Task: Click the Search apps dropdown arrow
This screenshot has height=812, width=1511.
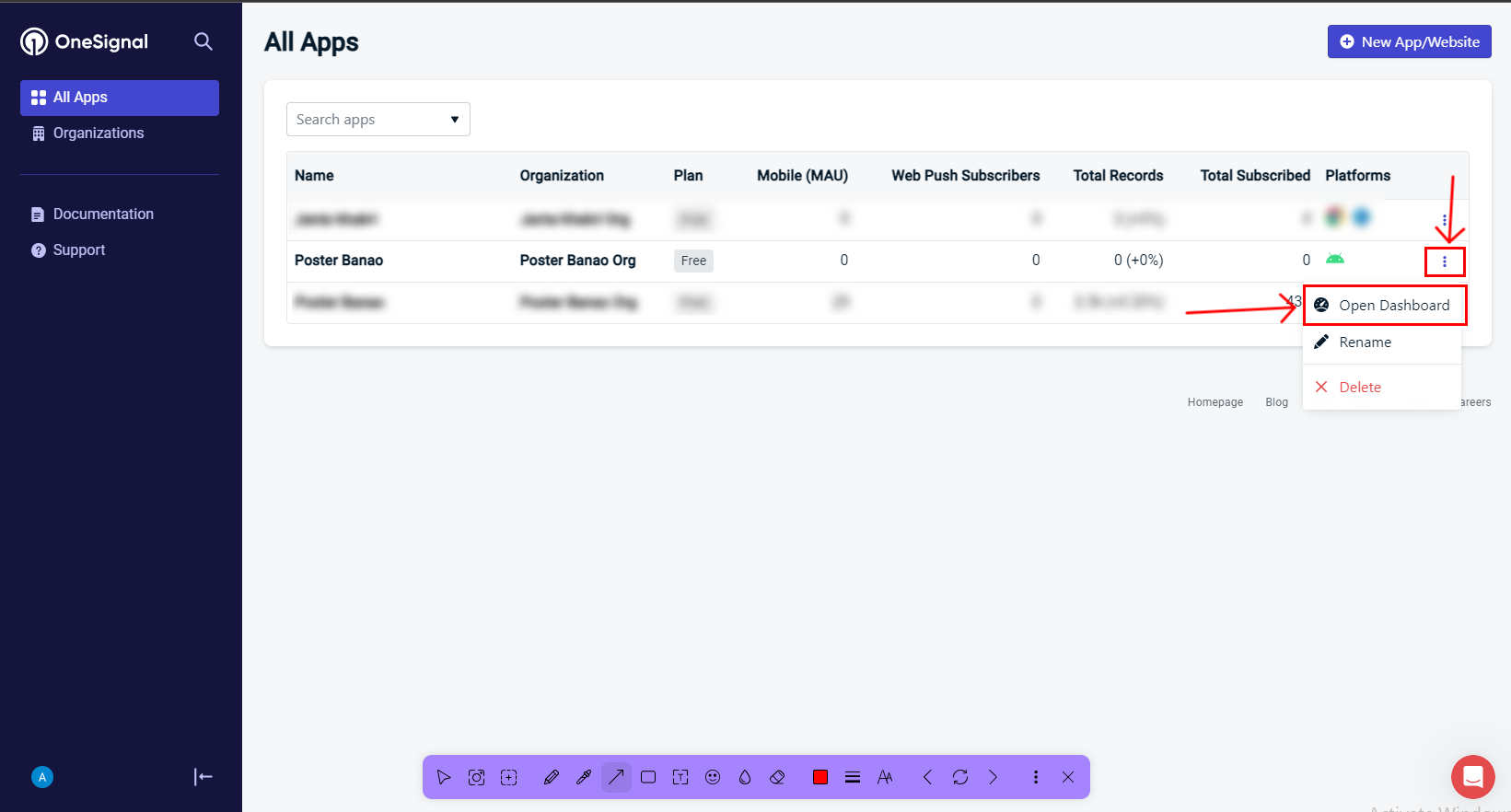Action: pos(455,120)
